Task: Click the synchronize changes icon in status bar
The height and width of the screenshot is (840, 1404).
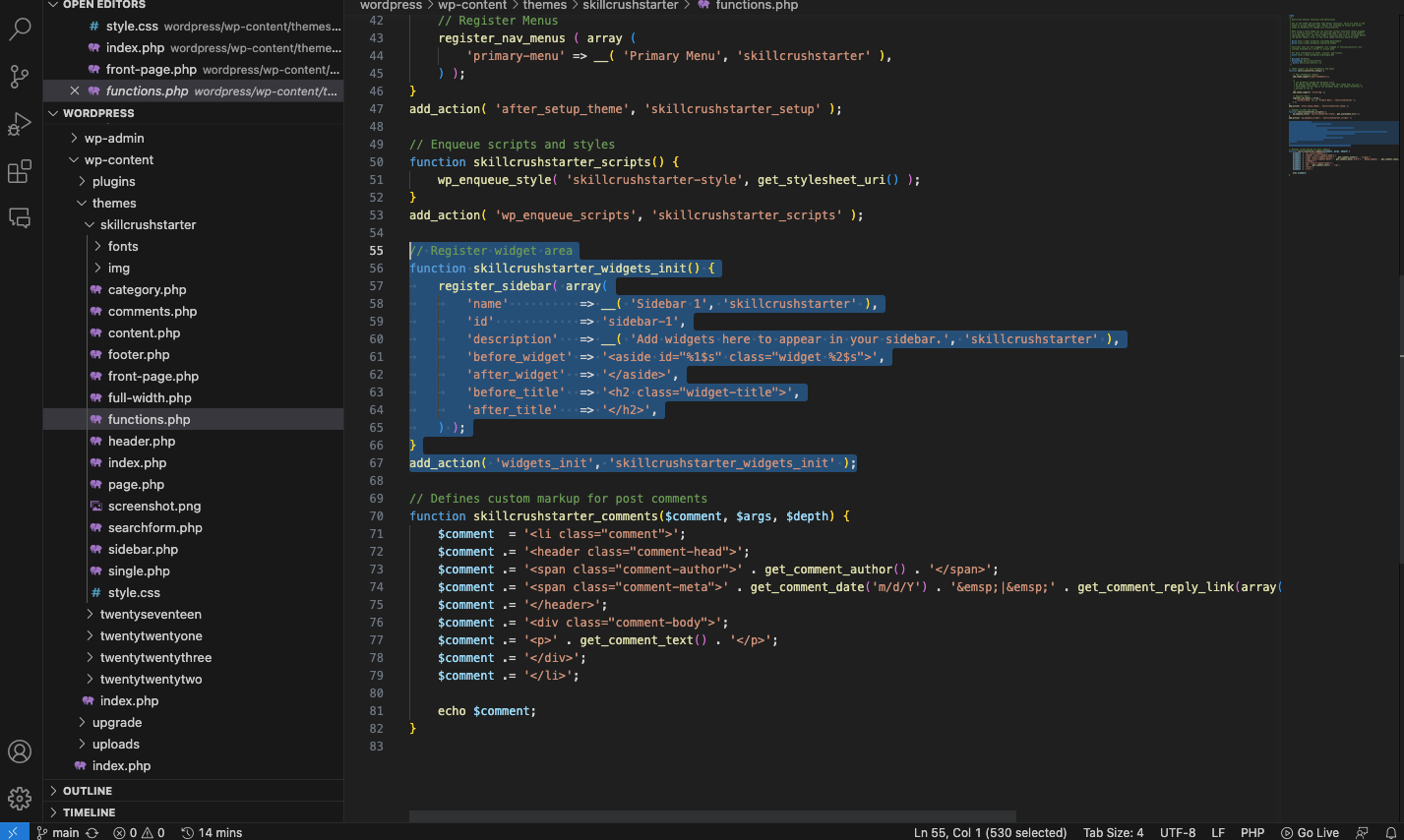Action: click(92, 832)
